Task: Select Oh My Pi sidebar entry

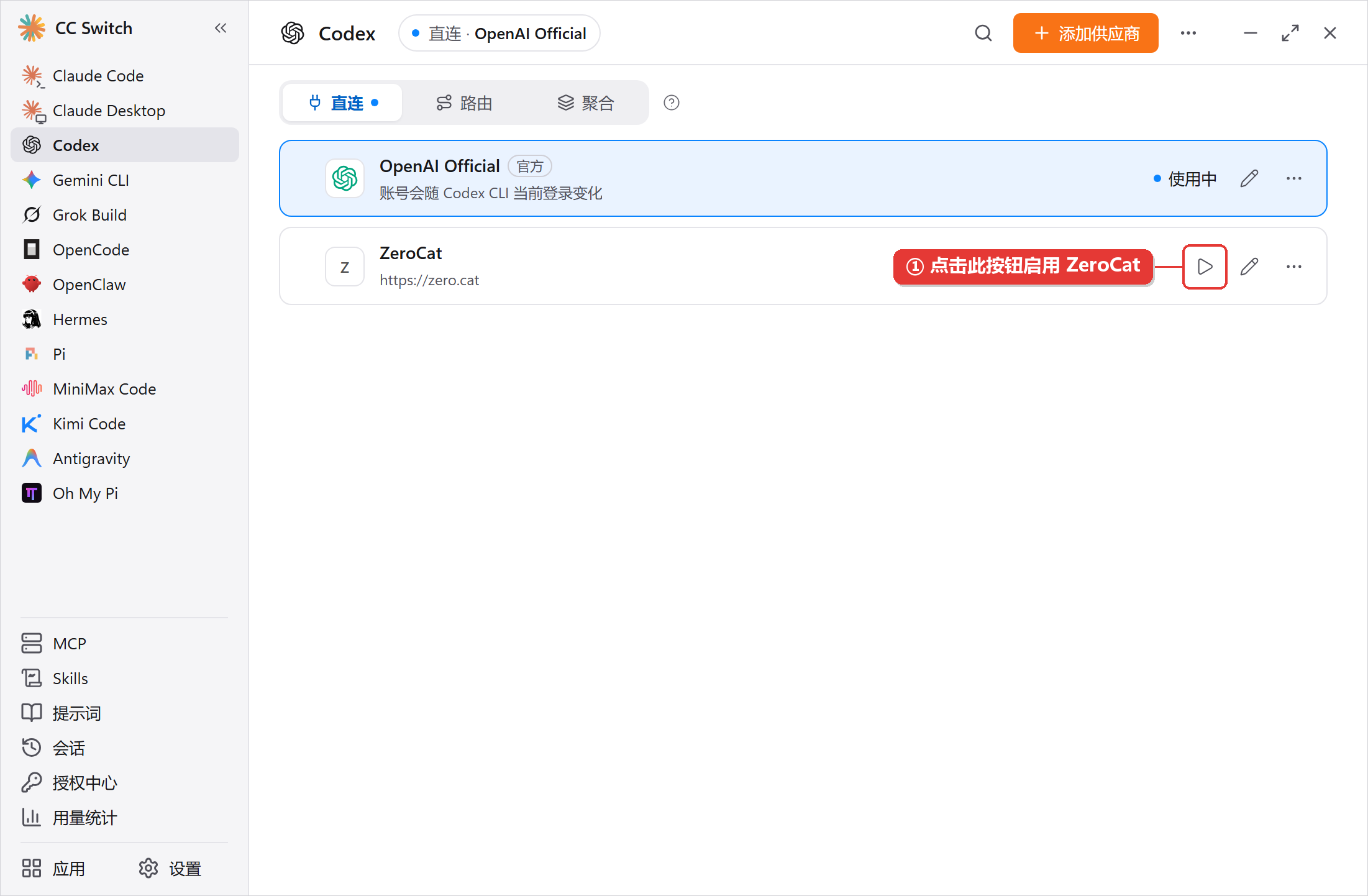Action: (x=125, y=493)
